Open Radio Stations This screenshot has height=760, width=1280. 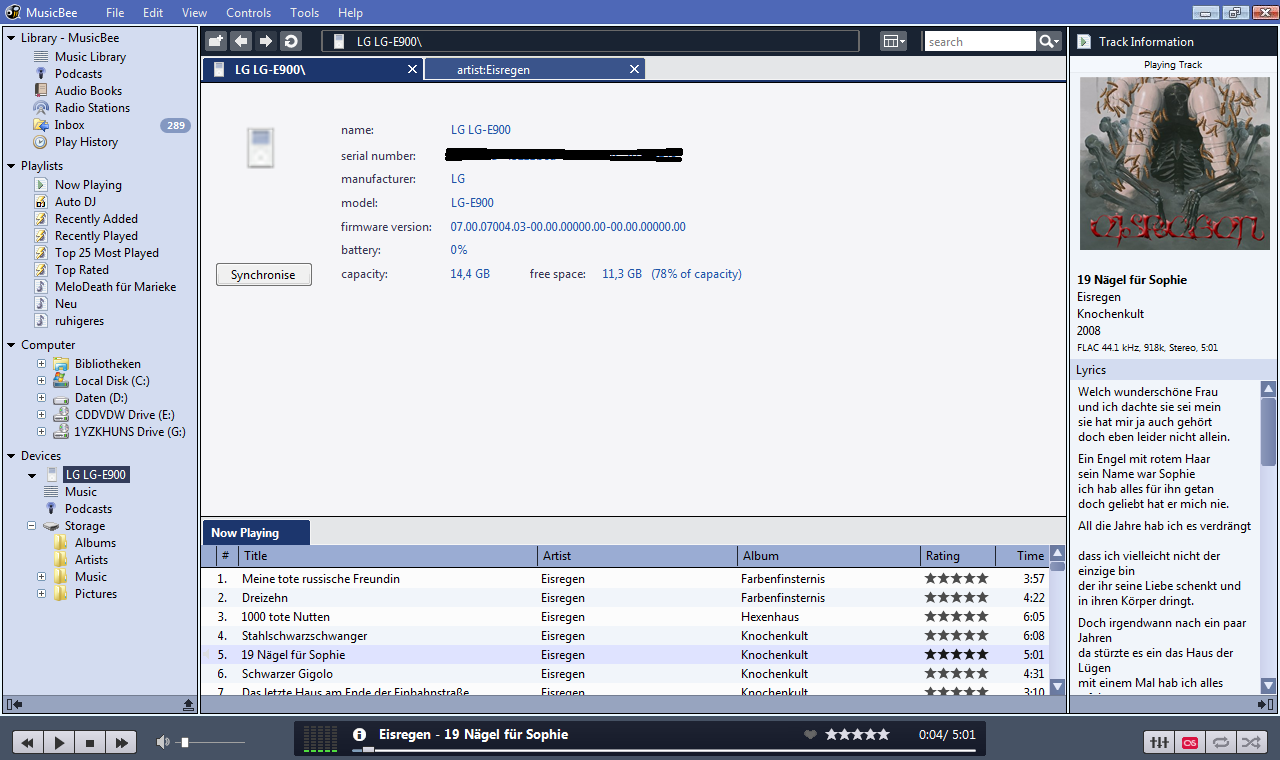click(x=92, y=108)
